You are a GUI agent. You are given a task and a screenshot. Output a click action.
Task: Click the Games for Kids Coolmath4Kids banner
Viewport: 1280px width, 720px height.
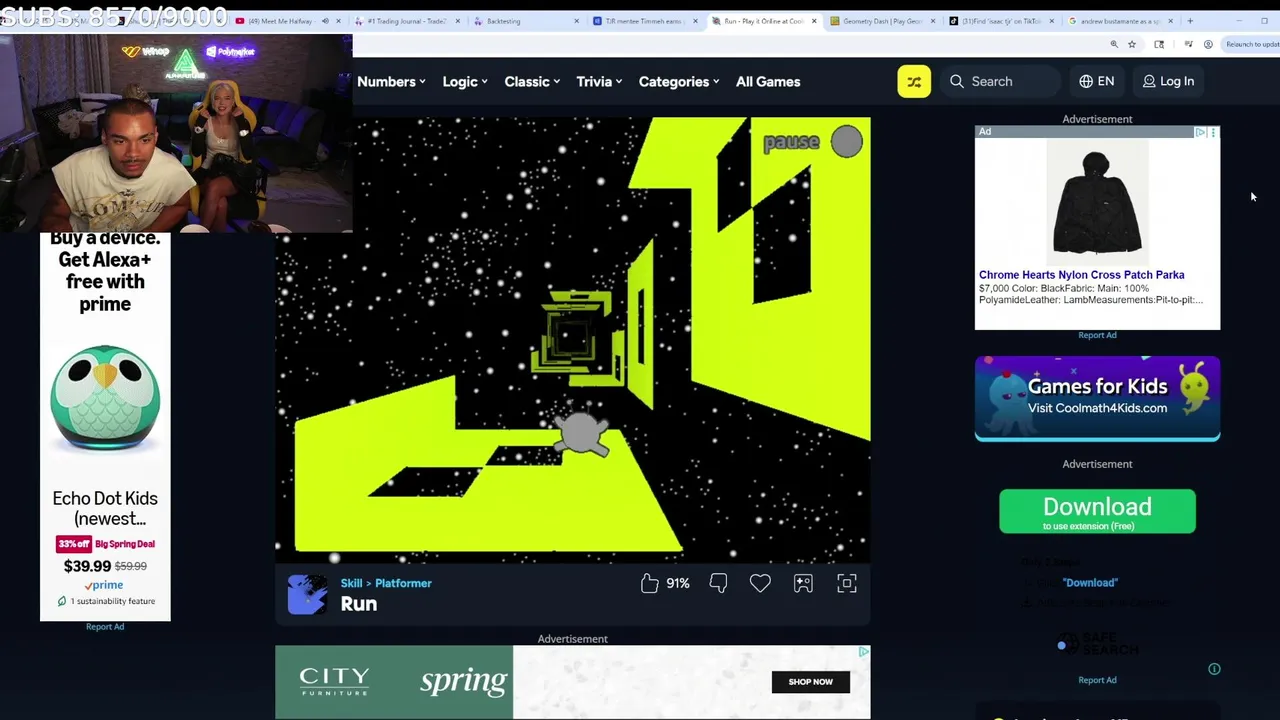pyautogui.click(x=1097, y=398)
